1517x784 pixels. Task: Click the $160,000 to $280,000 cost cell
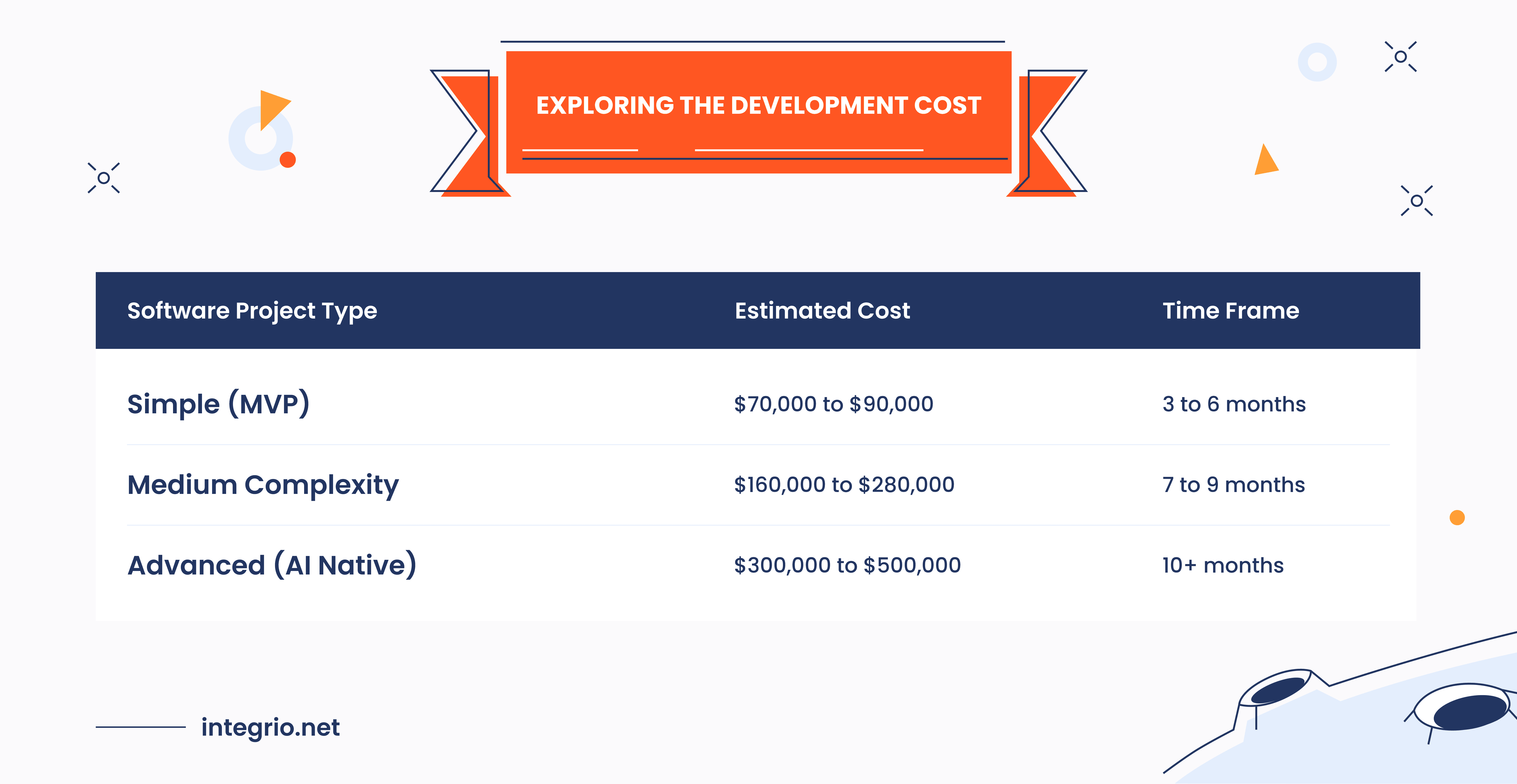(844, 485)
